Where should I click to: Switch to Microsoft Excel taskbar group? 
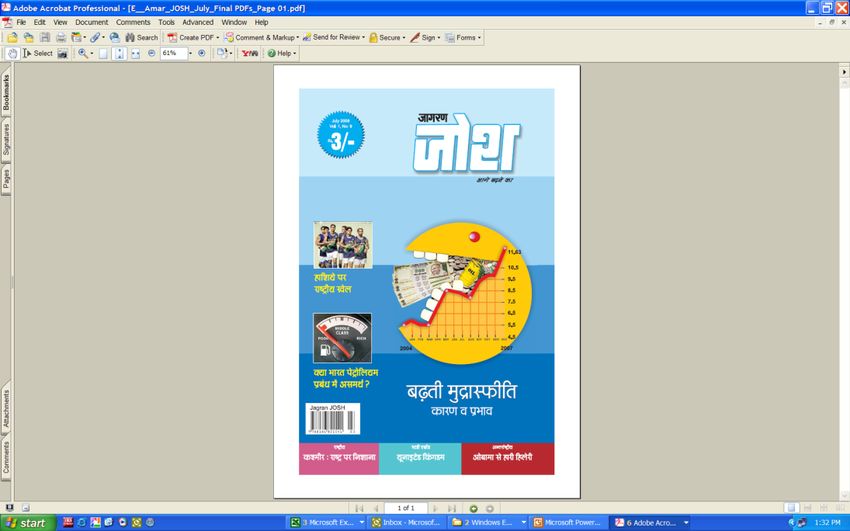click(x=326, y=523)
